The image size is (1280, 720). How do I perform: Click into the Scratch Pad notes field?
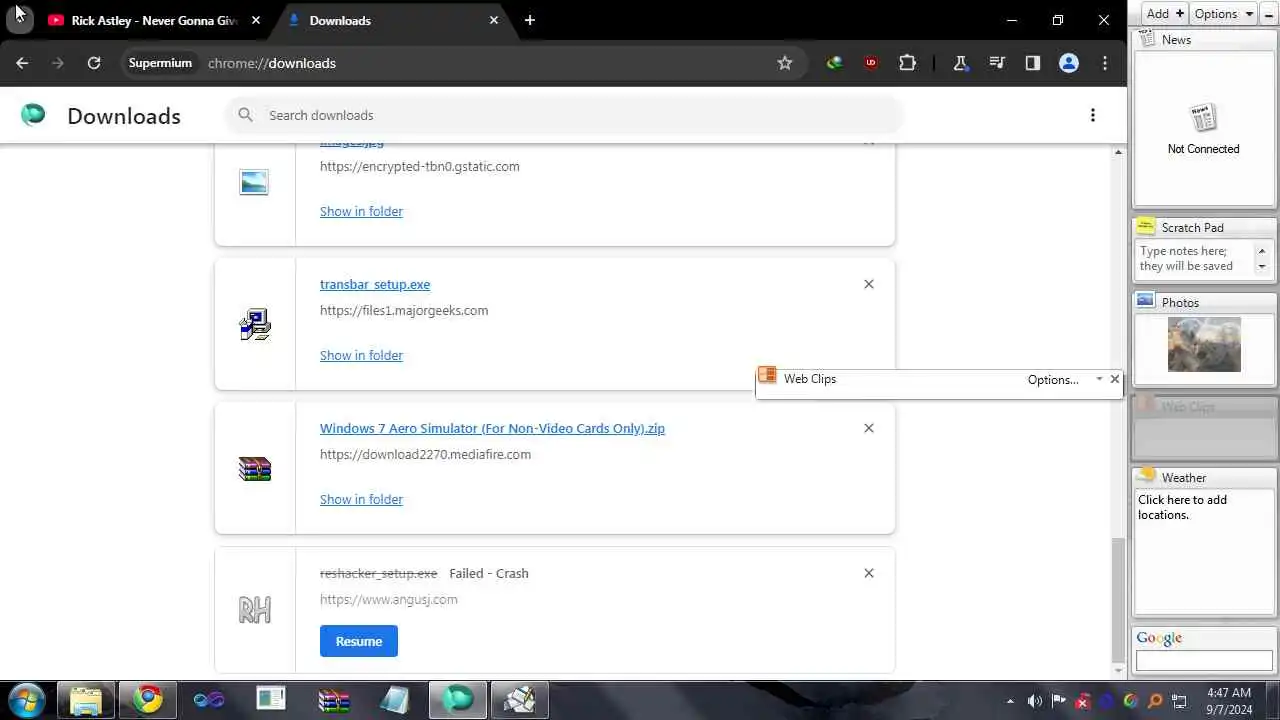point(1196,259)
